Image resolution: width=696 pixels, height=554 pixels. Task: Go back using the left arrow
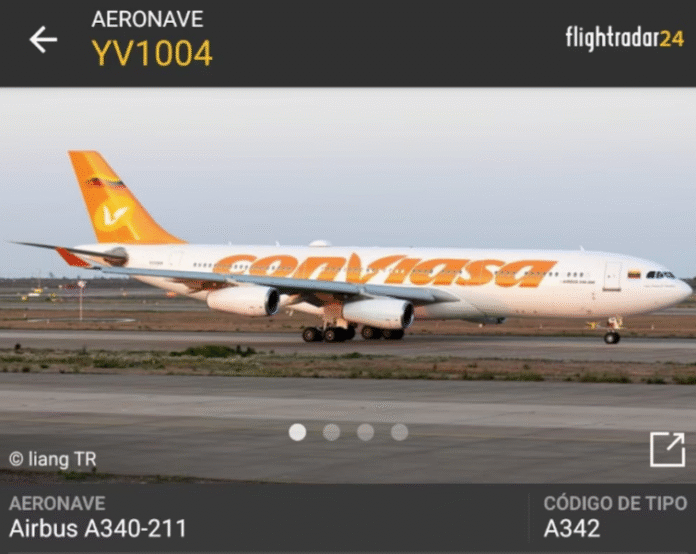click(x=43, y=40)
